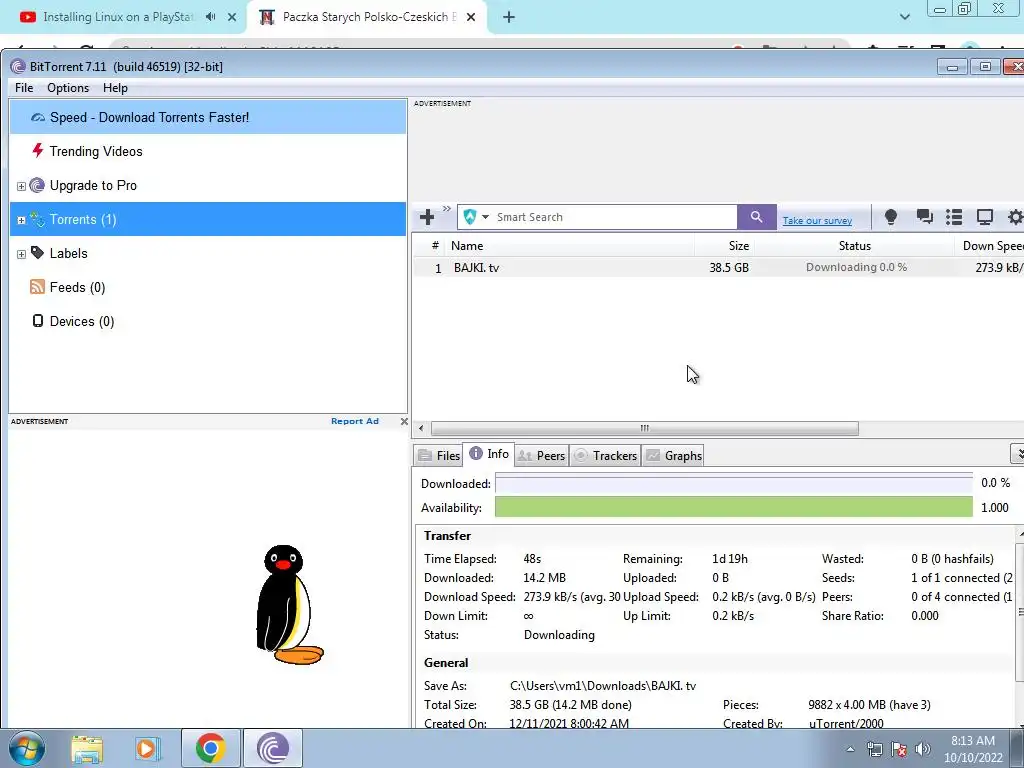Select Upgrade to Pro sidebar item

(93, 185)
